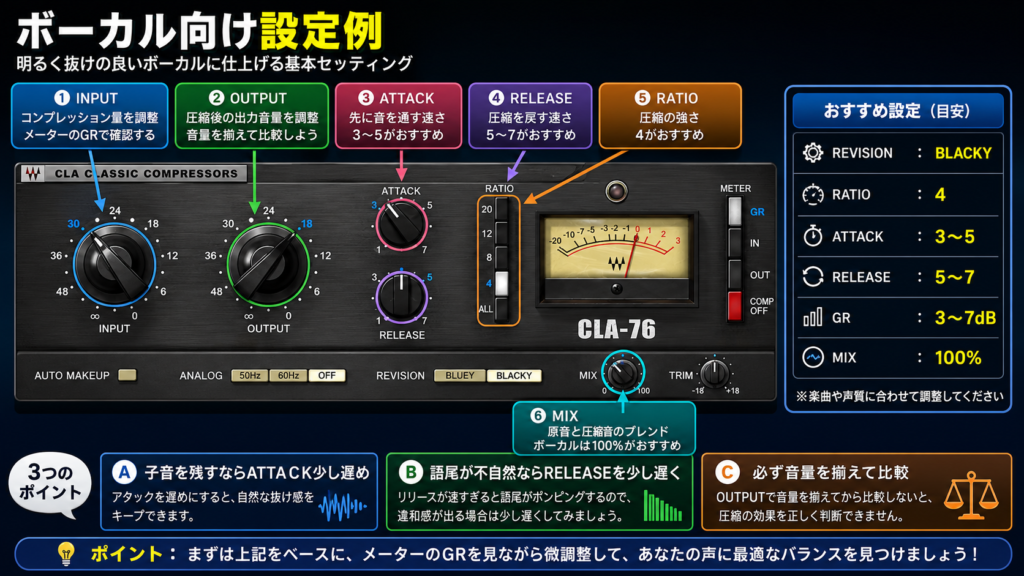Click the INPUT knob on the compressor
Viewport: 1024px width, 576px height.
click(114, 265)
